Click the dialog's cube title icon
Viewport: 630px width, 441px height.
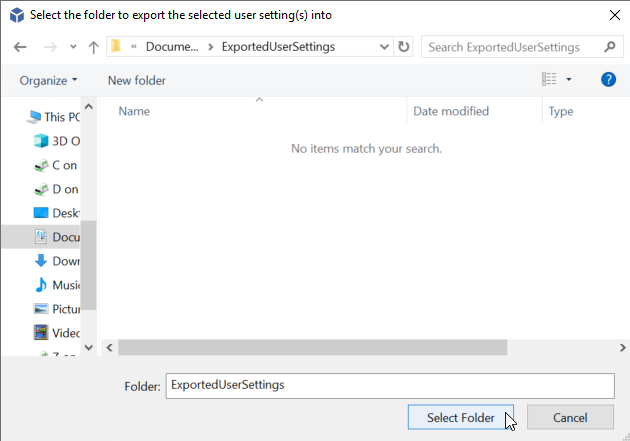click(x=17, y=15)
